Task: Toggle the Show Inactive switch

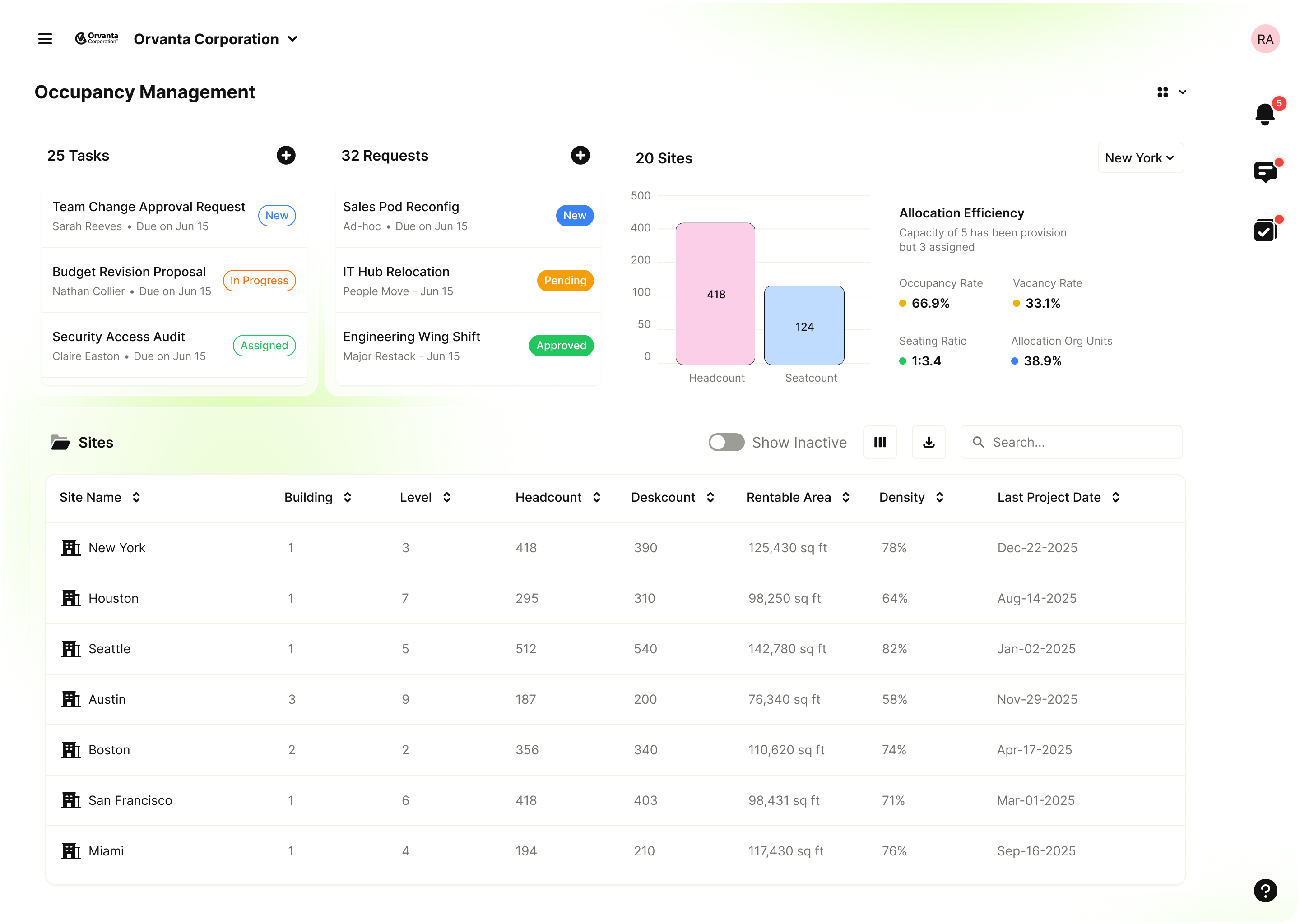Action: point(726,442)
